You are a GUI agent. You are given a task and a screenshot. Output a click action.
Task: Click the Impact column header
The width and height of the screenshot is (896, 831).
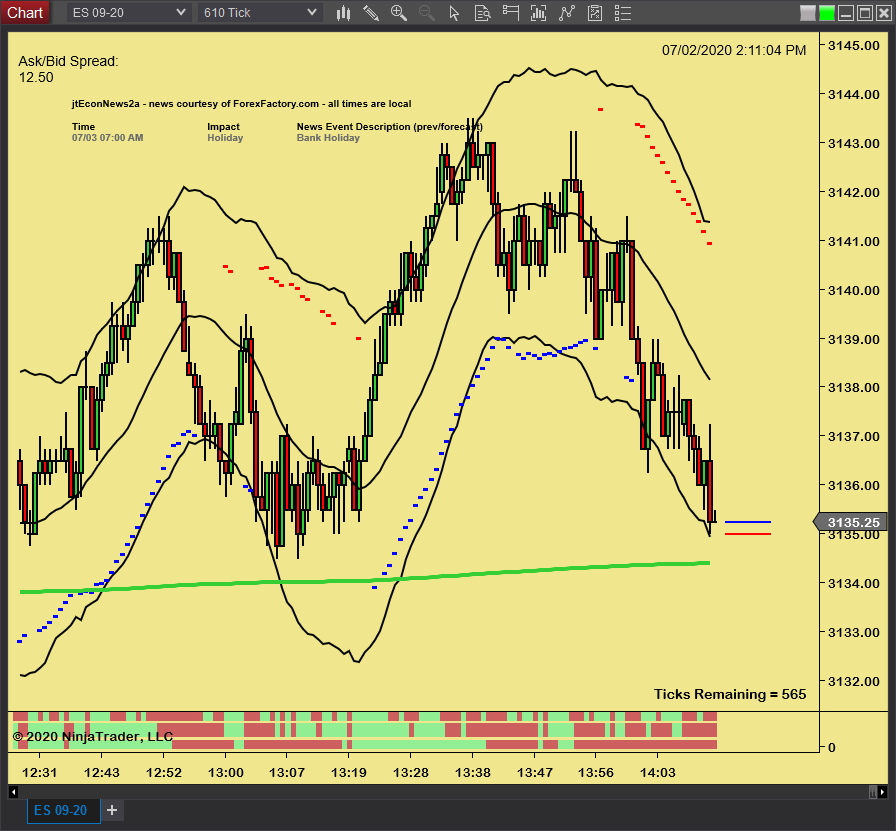click(223, 127)
